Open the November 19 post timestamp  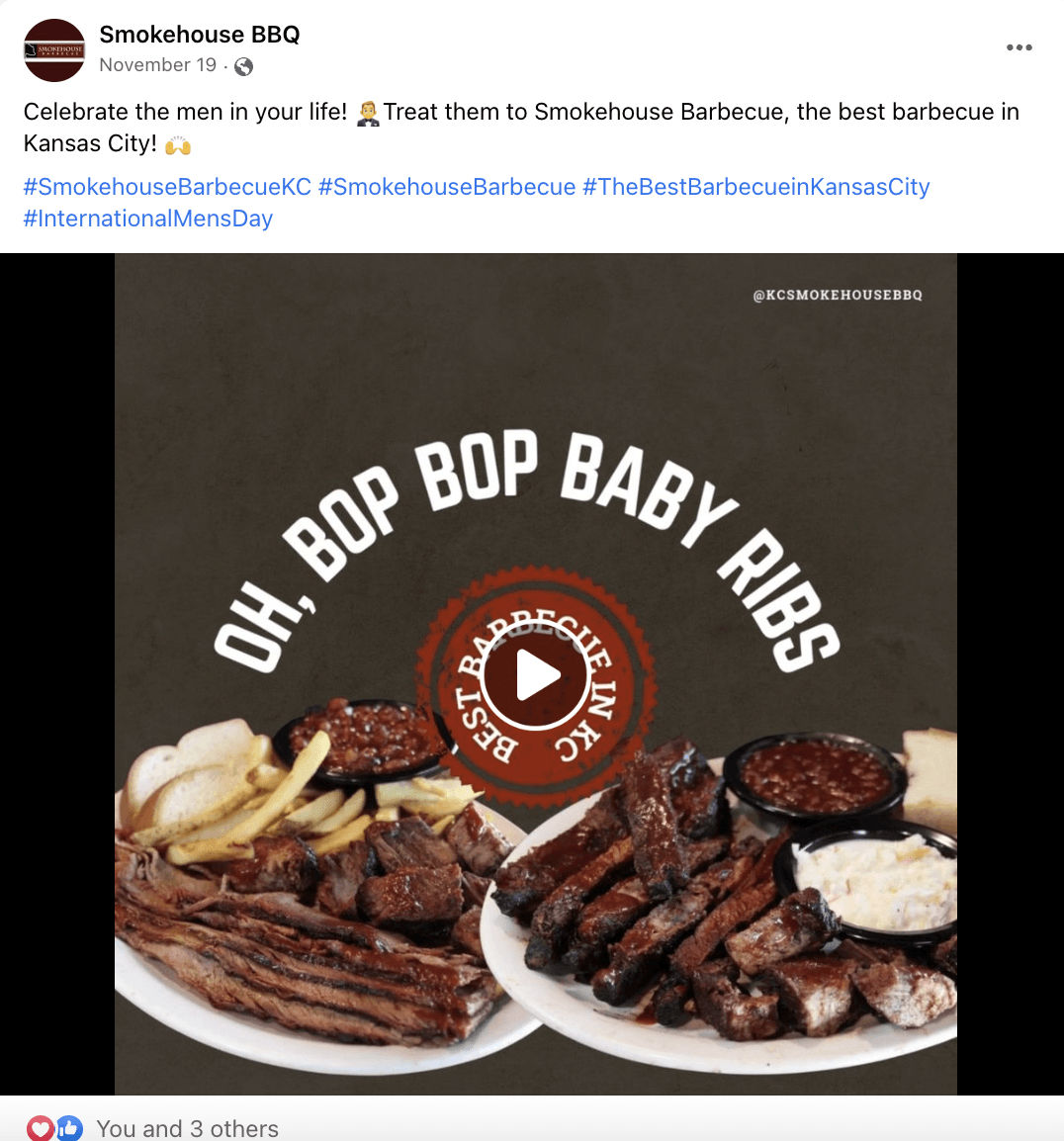point(158,65)
